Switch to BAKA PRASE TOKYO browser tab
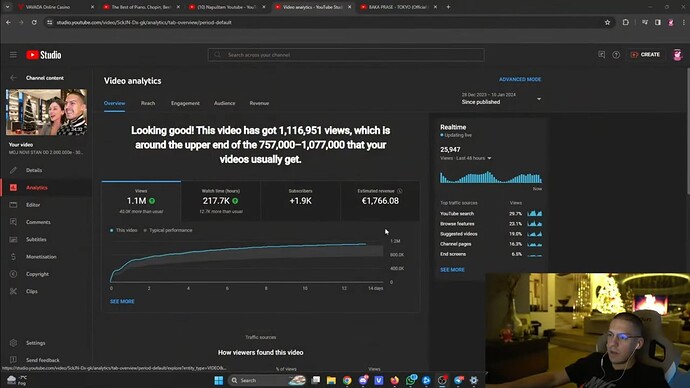690x388 pixels. coord(398,7)
